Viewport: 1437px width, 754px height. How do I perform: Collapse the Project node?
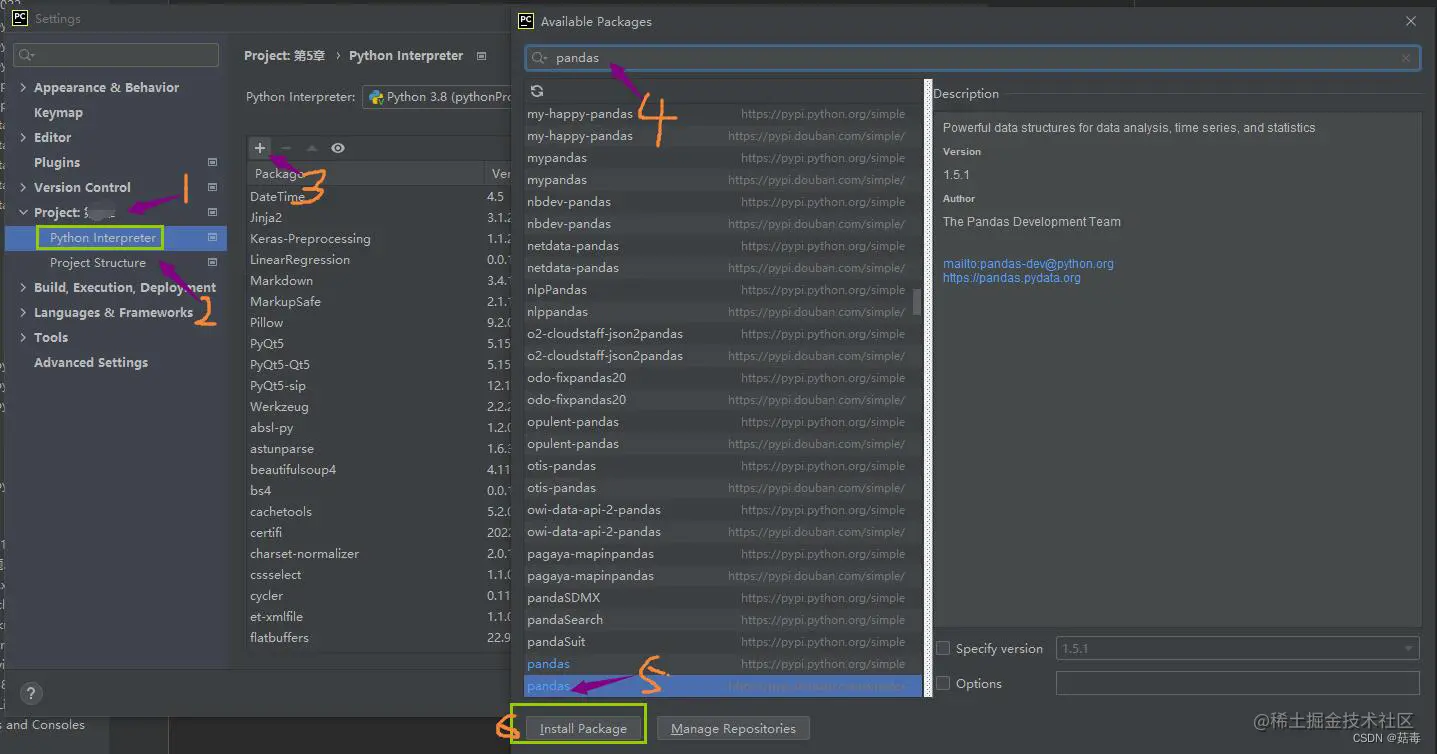coord(23,212)
